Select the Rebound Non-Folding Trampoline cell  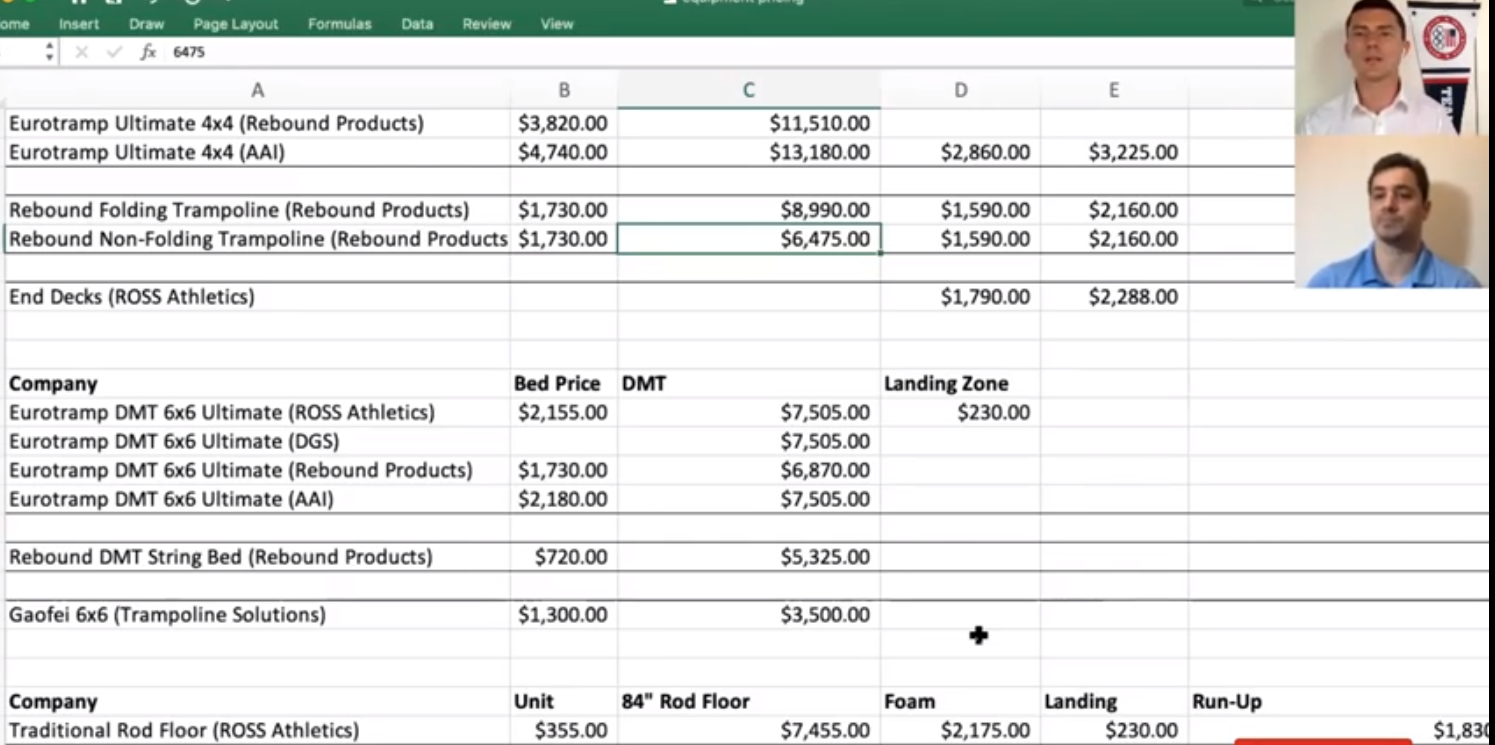pos(257,239)
